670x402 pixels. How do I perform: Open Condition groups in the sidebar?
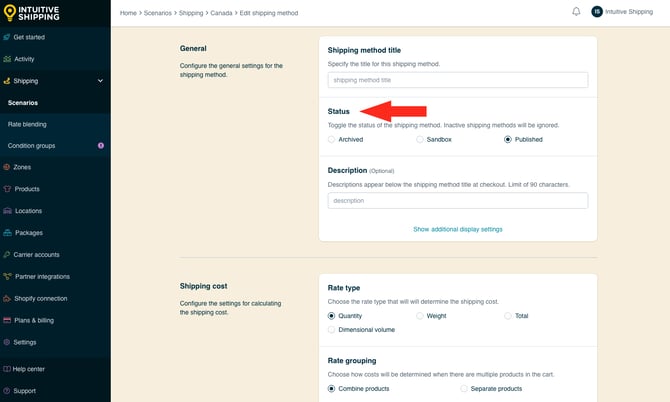[31, 146]
